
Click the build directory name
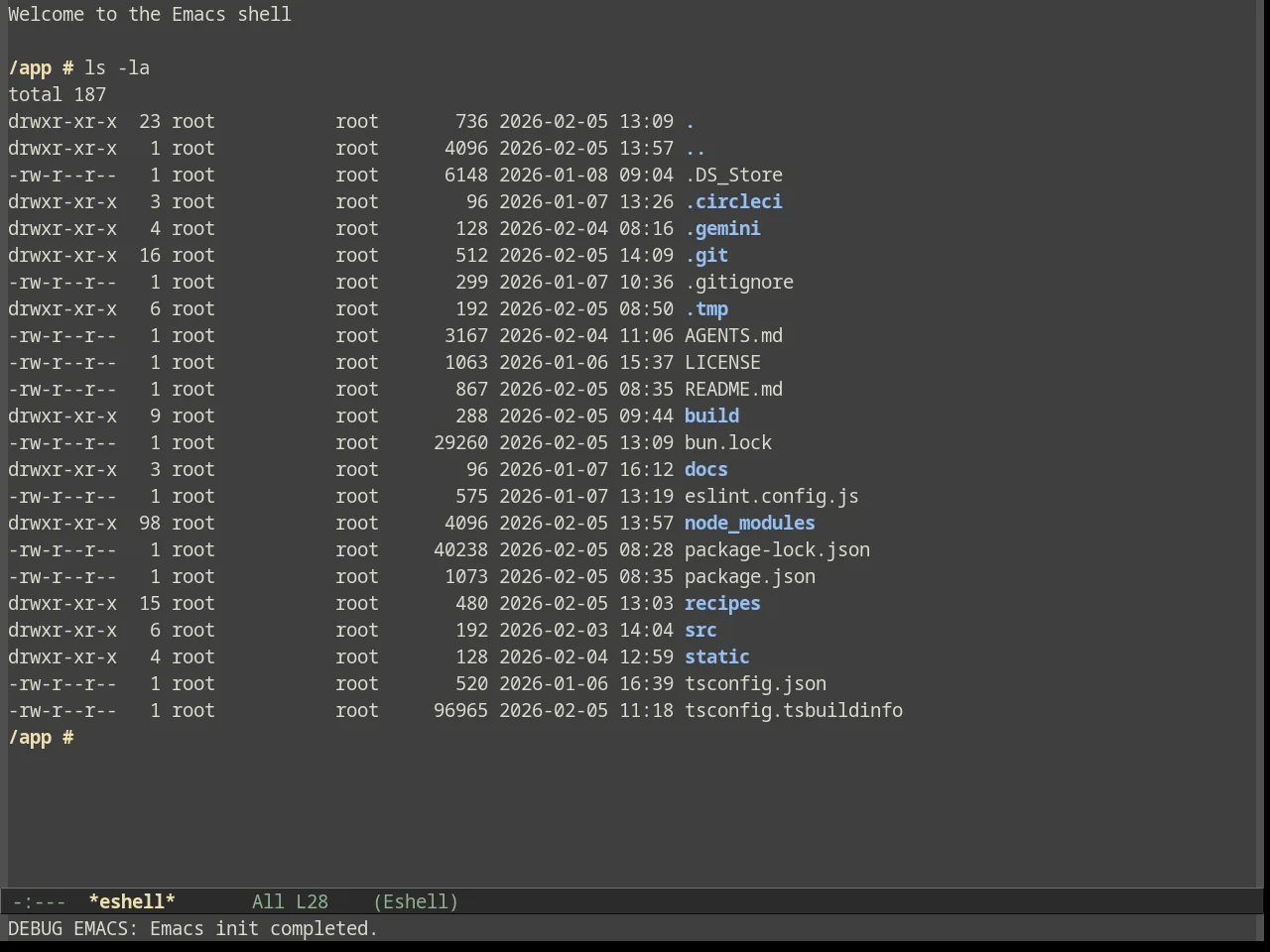711,416
